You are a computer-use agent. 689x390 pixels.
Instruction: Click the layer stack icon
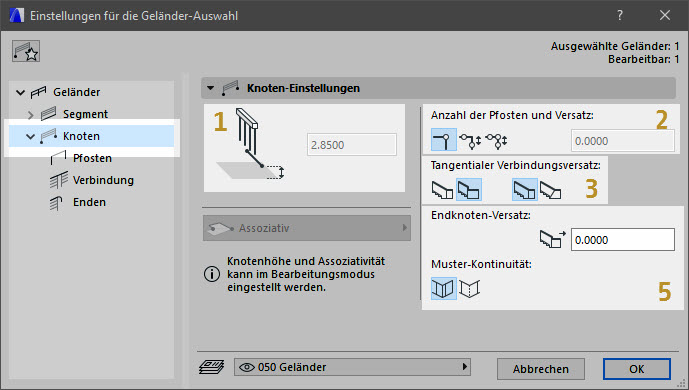click(x=211, y=367)
